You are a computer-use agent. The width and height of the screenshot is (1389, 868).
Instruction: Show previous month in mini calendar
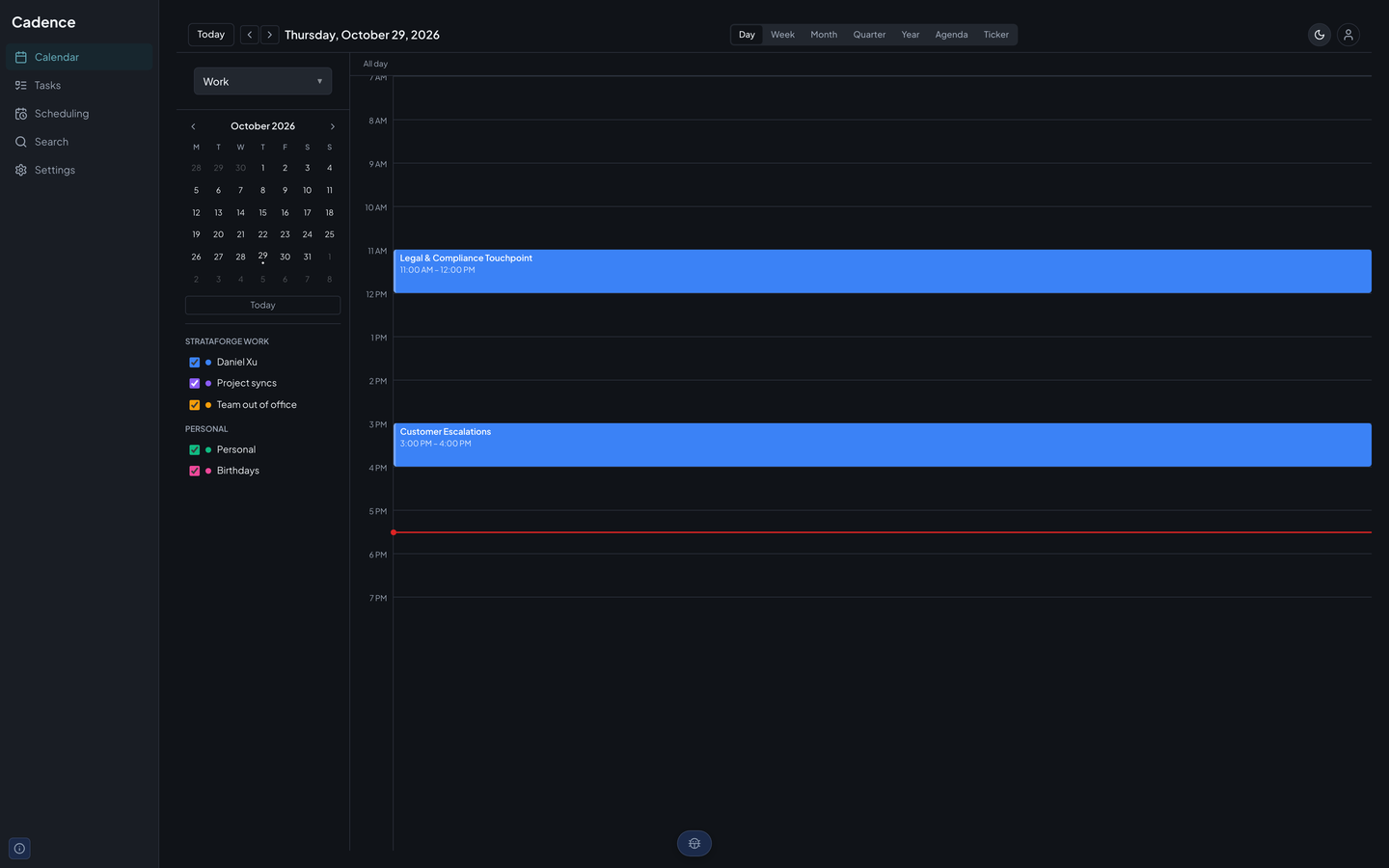(193, 126)
